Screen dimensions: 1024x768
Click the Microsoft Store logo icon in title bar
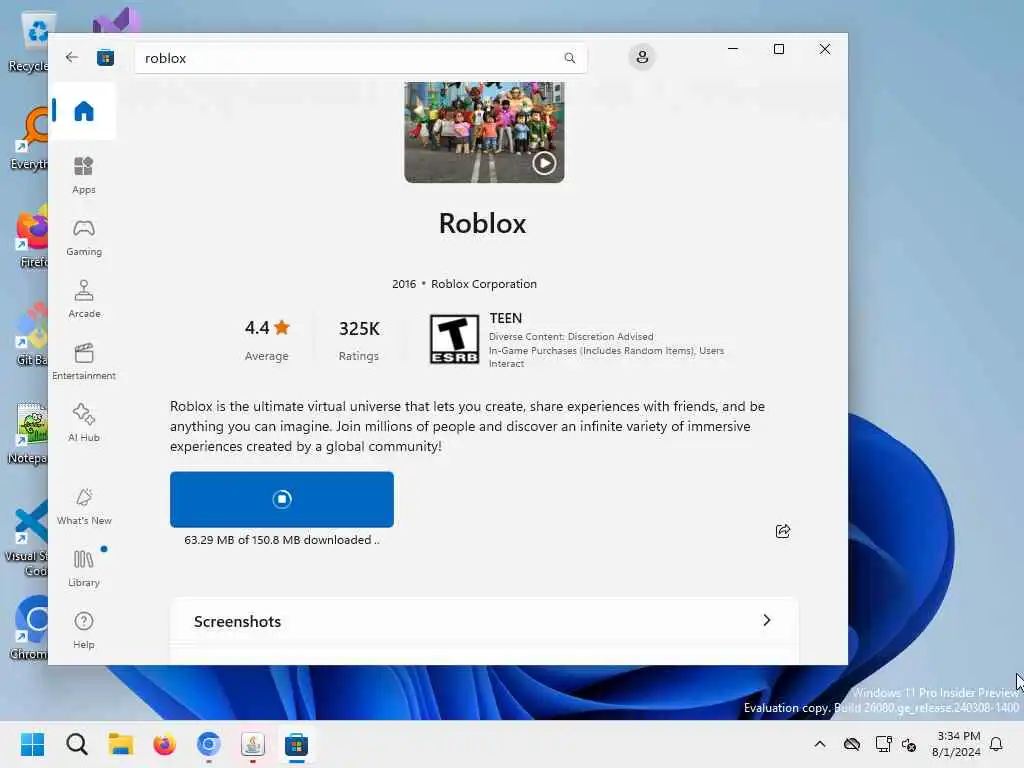coord(105,58)
